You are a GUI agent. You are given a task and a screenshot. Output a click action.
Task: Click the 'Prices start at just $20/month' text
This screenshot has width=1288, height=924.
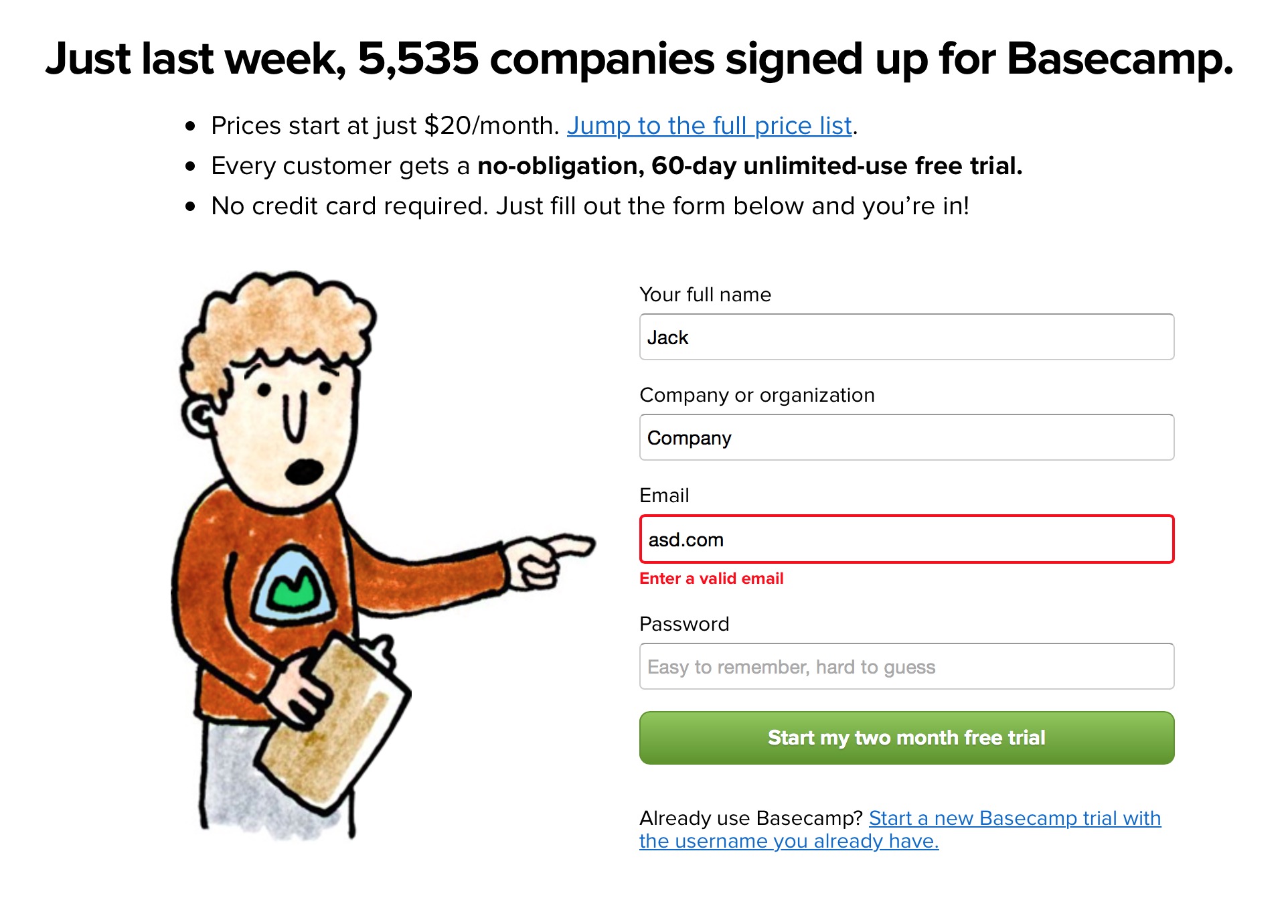(x=385, y=126)
